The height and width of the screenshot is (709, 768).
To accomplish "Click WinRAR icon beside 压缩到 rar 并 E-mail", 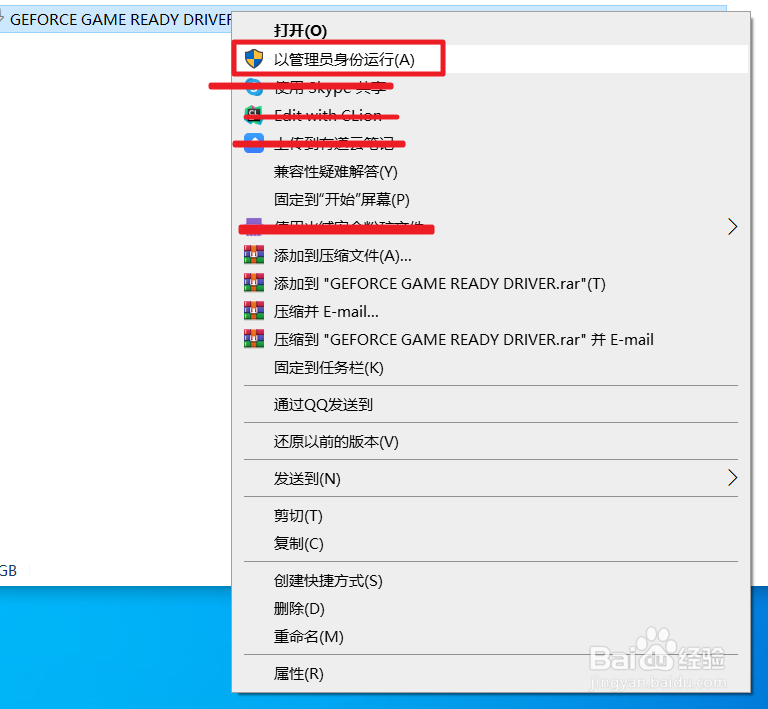I will click(x=254, y=339).
